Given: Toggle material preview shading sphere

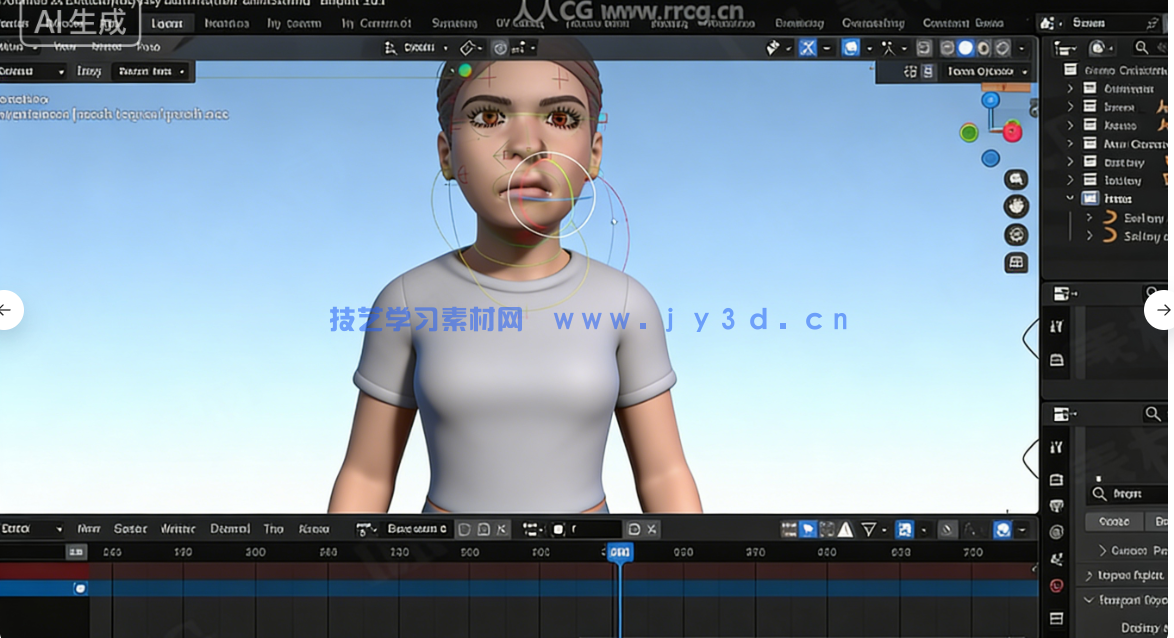Looking at the screenshot, I should (x=983, y=47).
